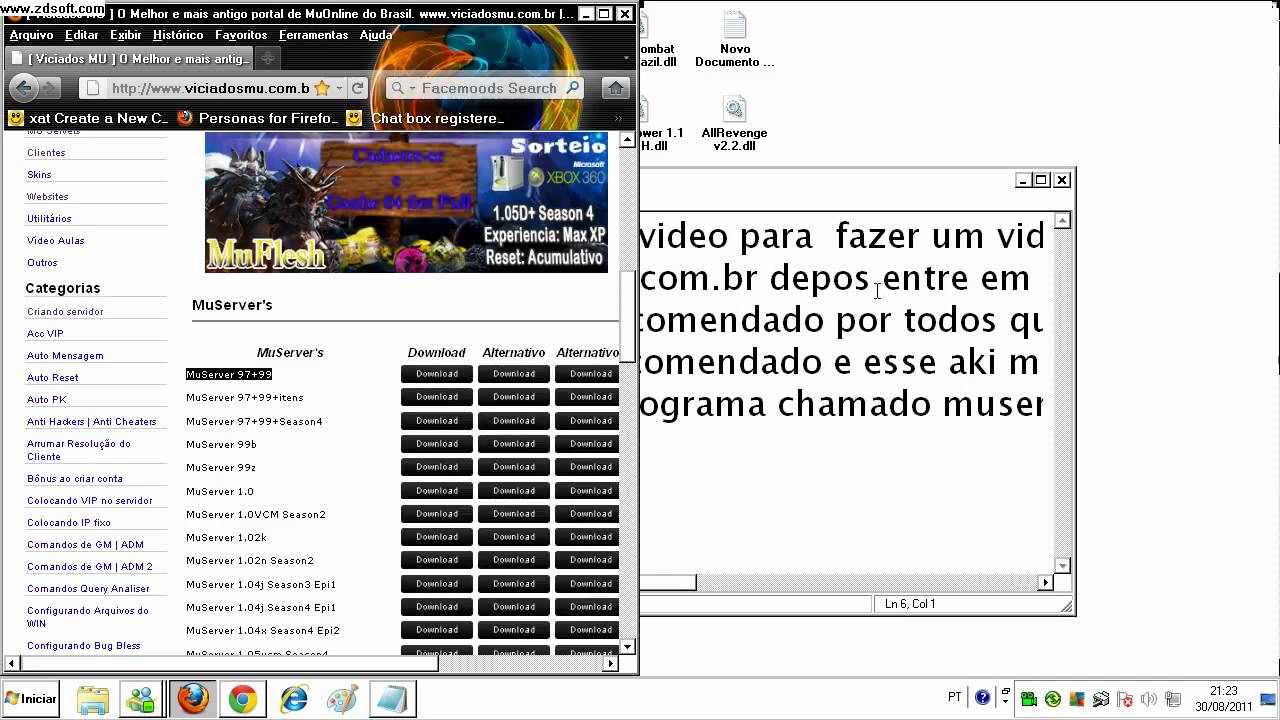This screenshot has height=720, width=1280.
Task: Click MuServer 1.04x Season4 Epi2 row text
Action: [x=263, y=631]
